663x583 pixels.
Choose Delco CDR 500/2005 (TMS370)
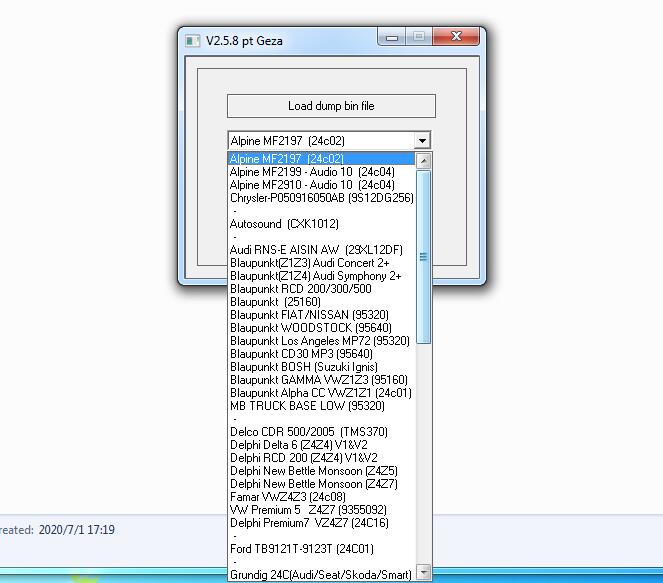(x=308, y=432)
